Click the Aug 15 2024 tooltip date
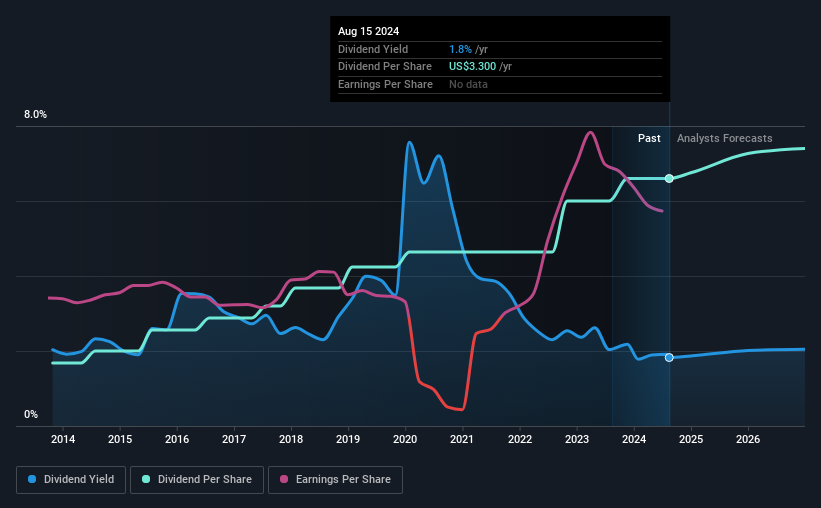821x508 pixels. click(369, 31)
